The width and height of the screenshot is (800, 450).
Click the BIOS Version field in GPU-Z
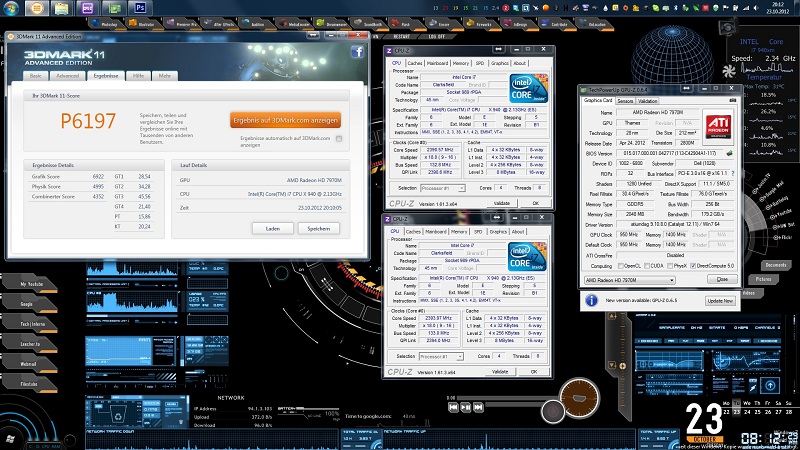coord(670,153)
